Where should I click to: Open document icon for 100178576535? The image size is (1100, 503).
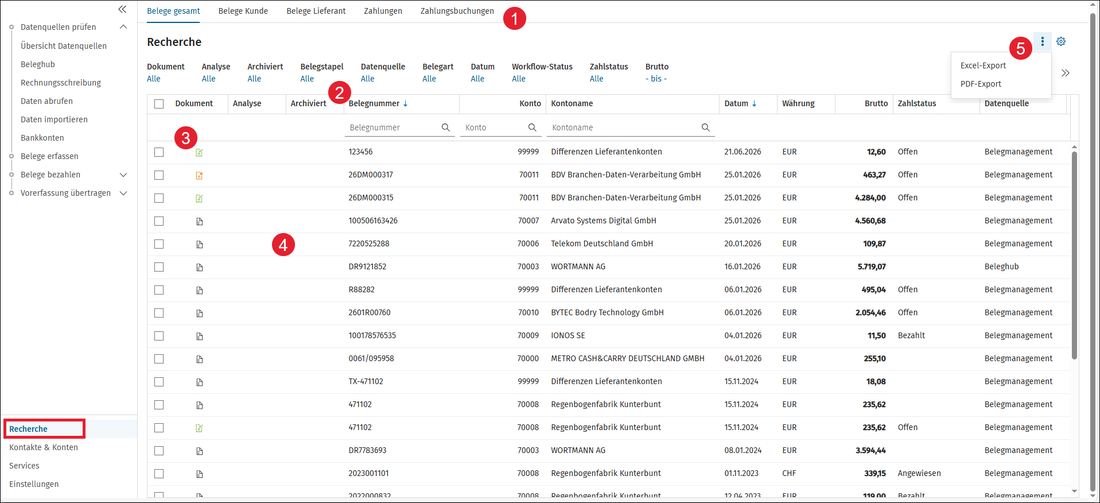pos(199,336)
